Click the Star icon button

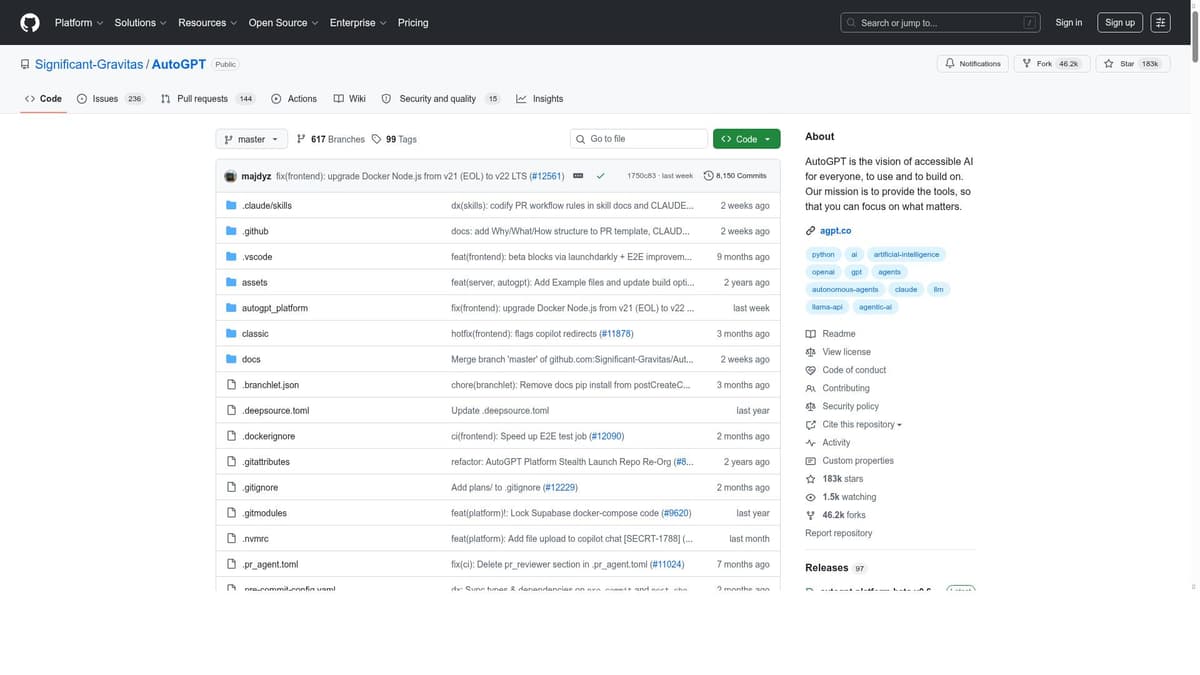point(1109,64)
